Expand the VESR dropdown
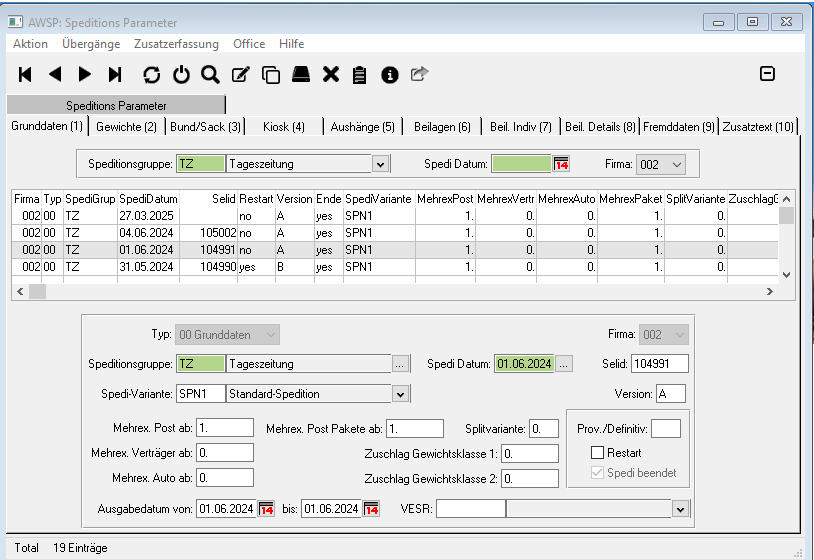The image size is (814, 560). tap(681, 509)
